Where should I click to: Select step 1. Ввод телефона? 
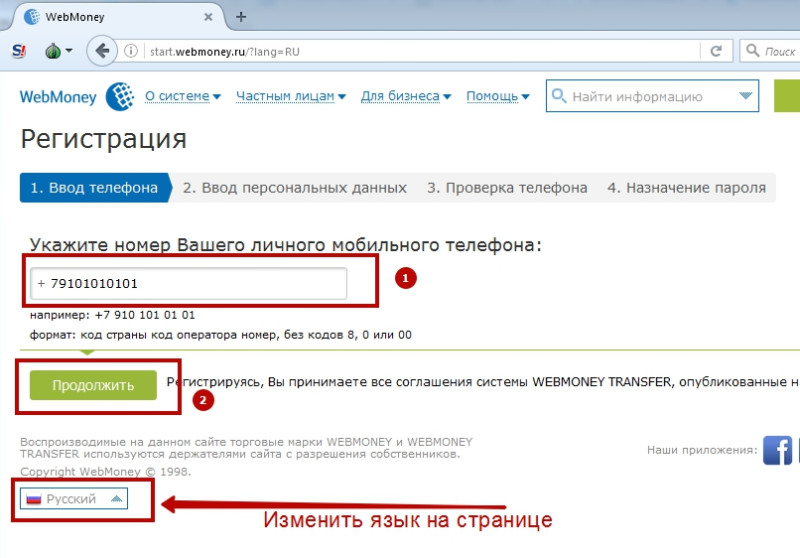coord(94,188)
